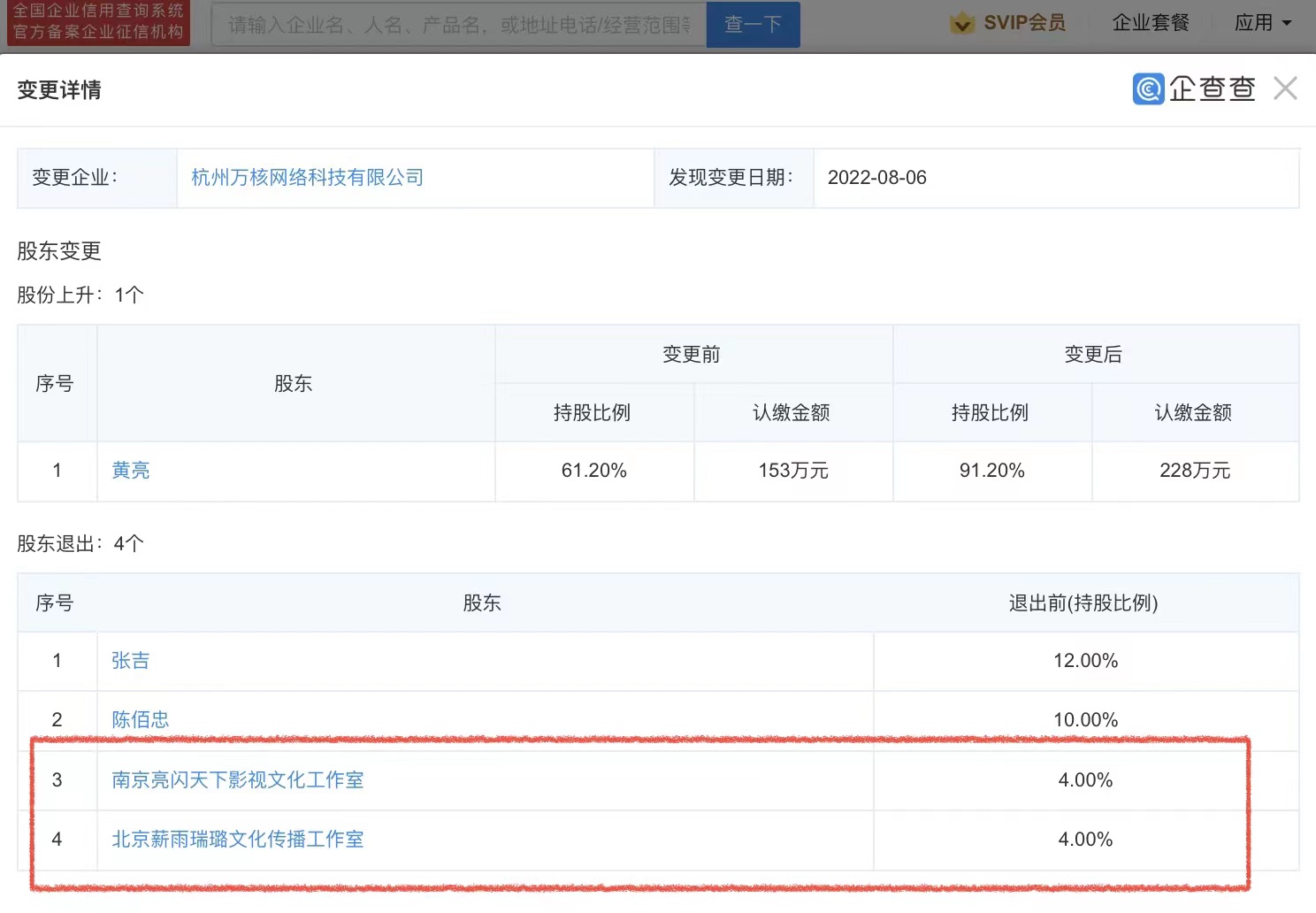Viewport: 1316px width, 913px height.
Task: Focus the company name search field
Action: point(459,24)
